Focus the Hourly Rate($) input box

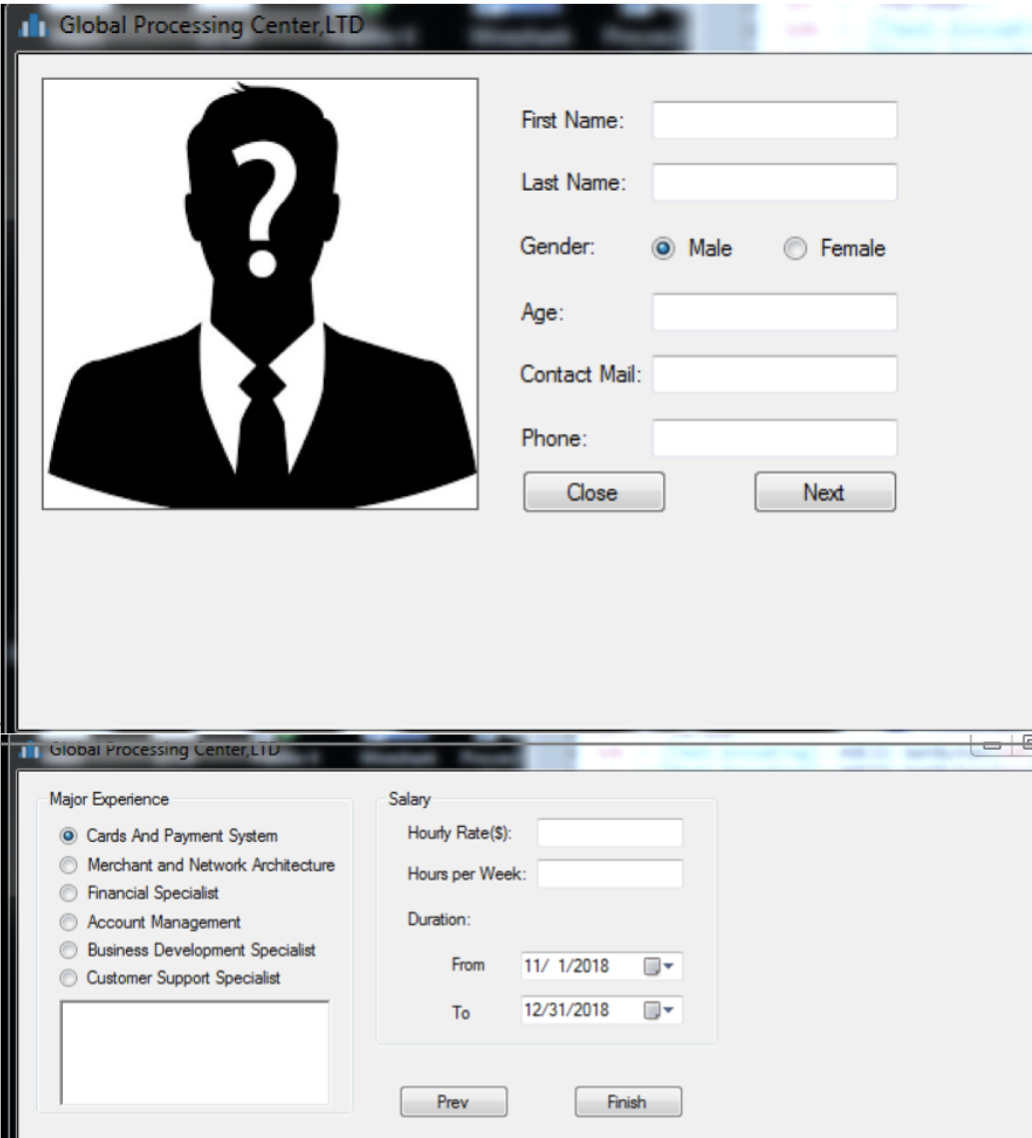[610, 833]
